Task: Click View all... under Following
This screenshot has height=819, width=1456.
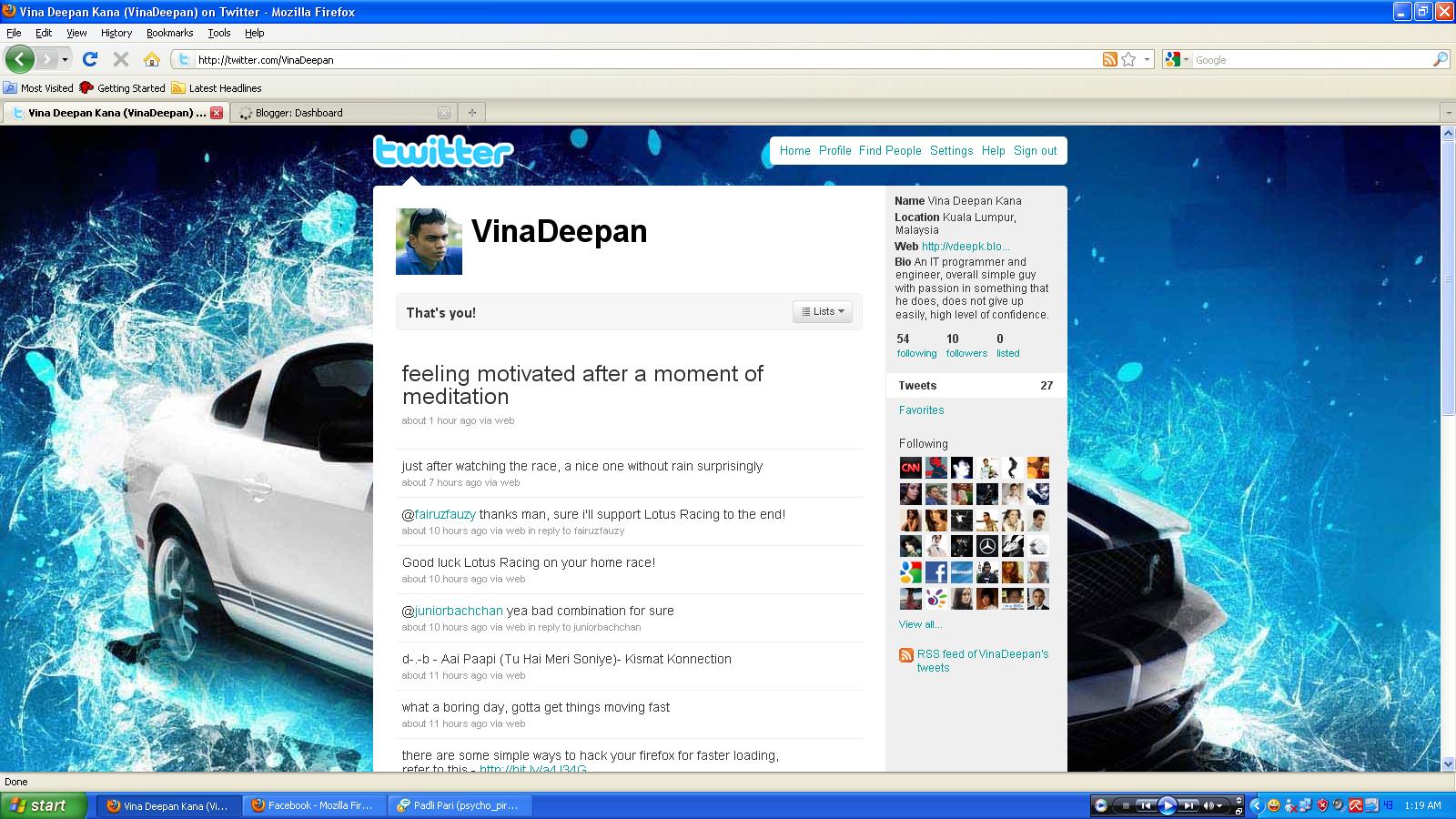Action: (921, 624)
